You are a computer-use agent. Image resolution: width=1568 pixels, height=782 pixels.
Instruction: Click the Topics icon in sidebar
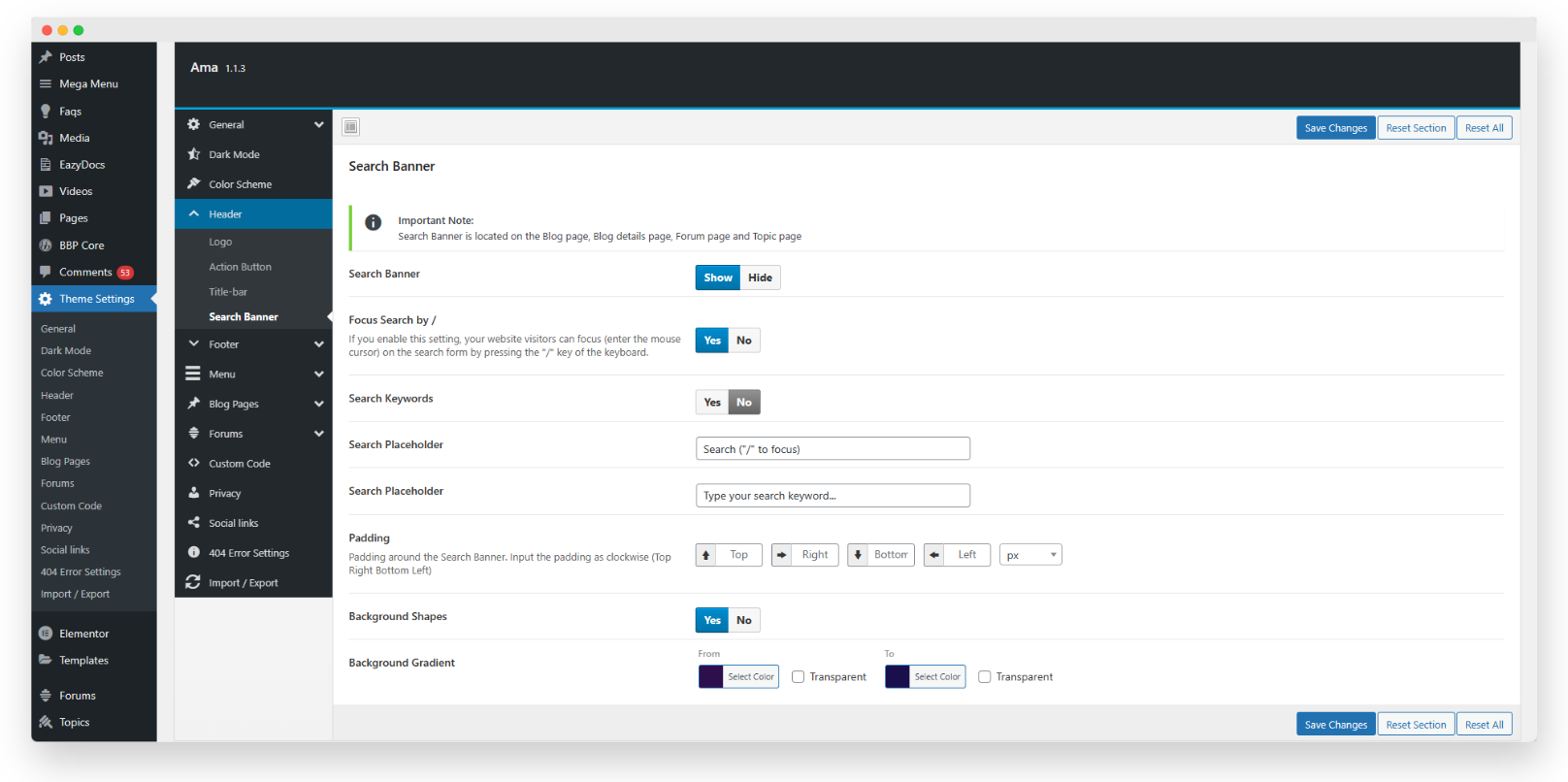[x=46, y=722]
